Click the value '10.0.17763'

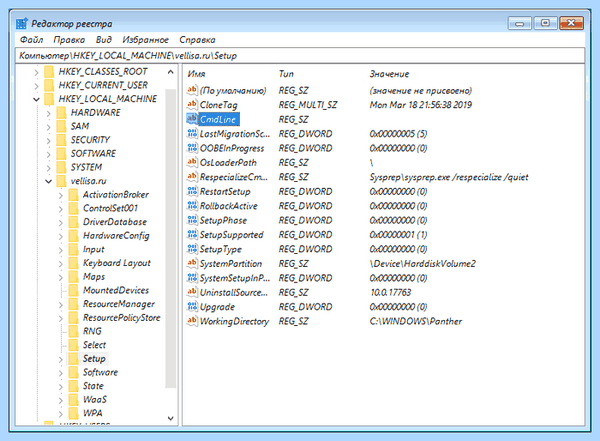point(390,292)
